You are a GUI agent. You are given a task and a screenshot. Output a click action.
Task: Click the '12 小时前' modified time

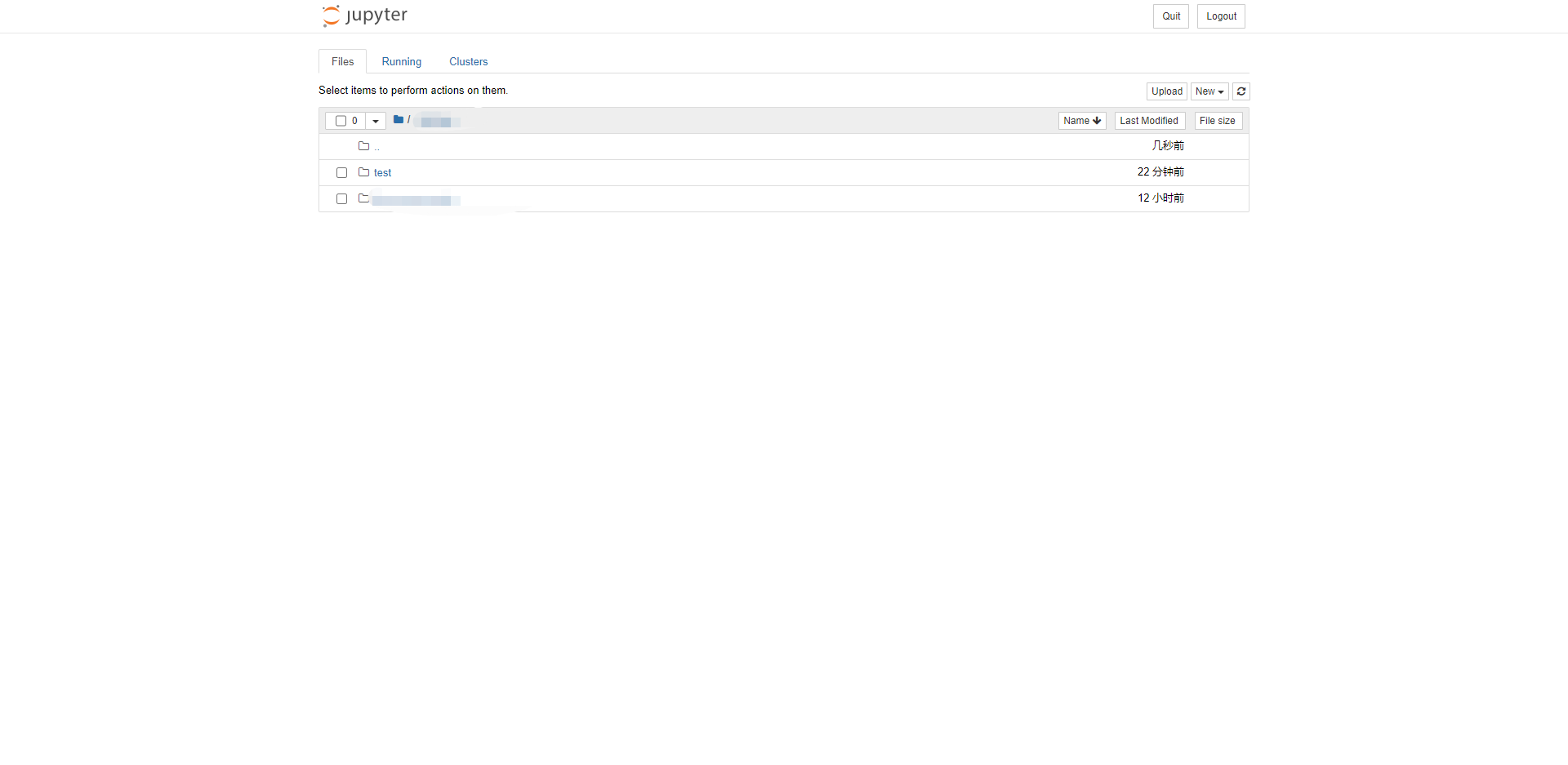tap(1160, 198)
